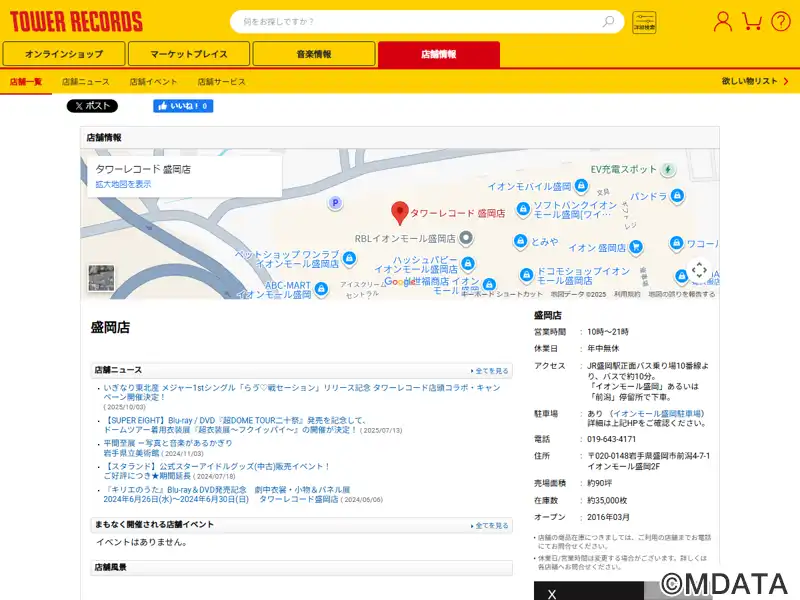The image size is (800, 600).
Task: Click the parking P icon on map
Action: coord(336,203)
